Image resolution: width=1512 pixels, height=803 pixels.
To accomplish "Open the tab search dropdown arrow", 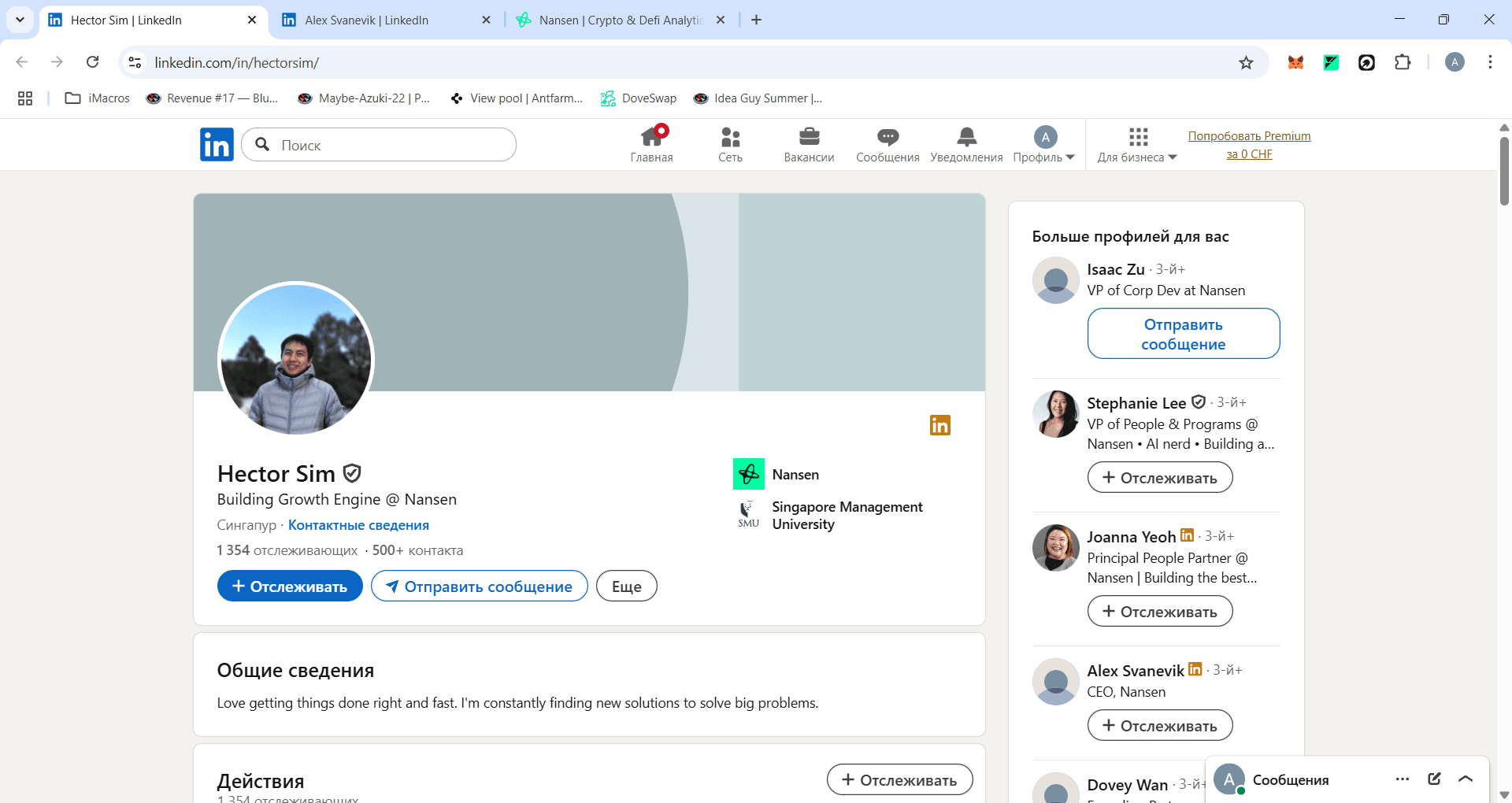I will click(x=20, y=20).
